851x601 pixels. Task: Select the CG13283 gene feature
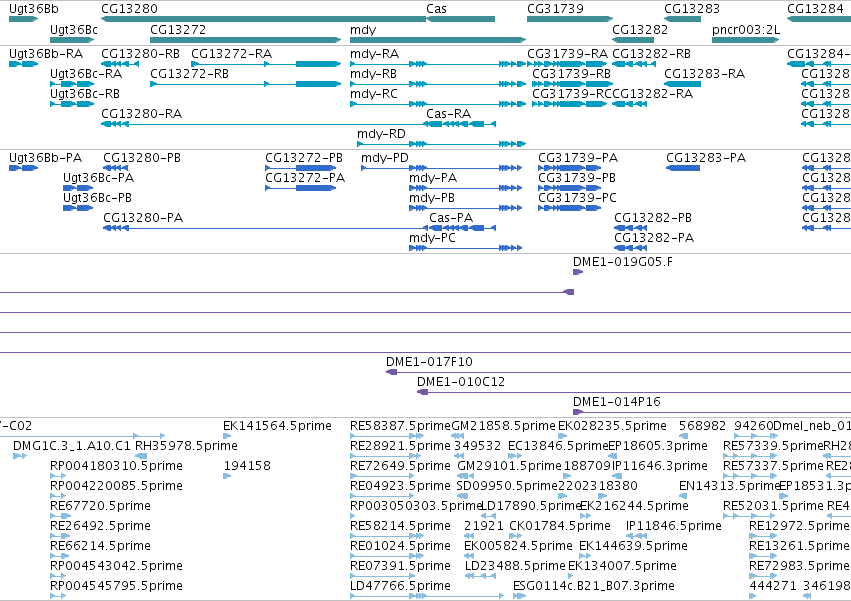(683, 19)
